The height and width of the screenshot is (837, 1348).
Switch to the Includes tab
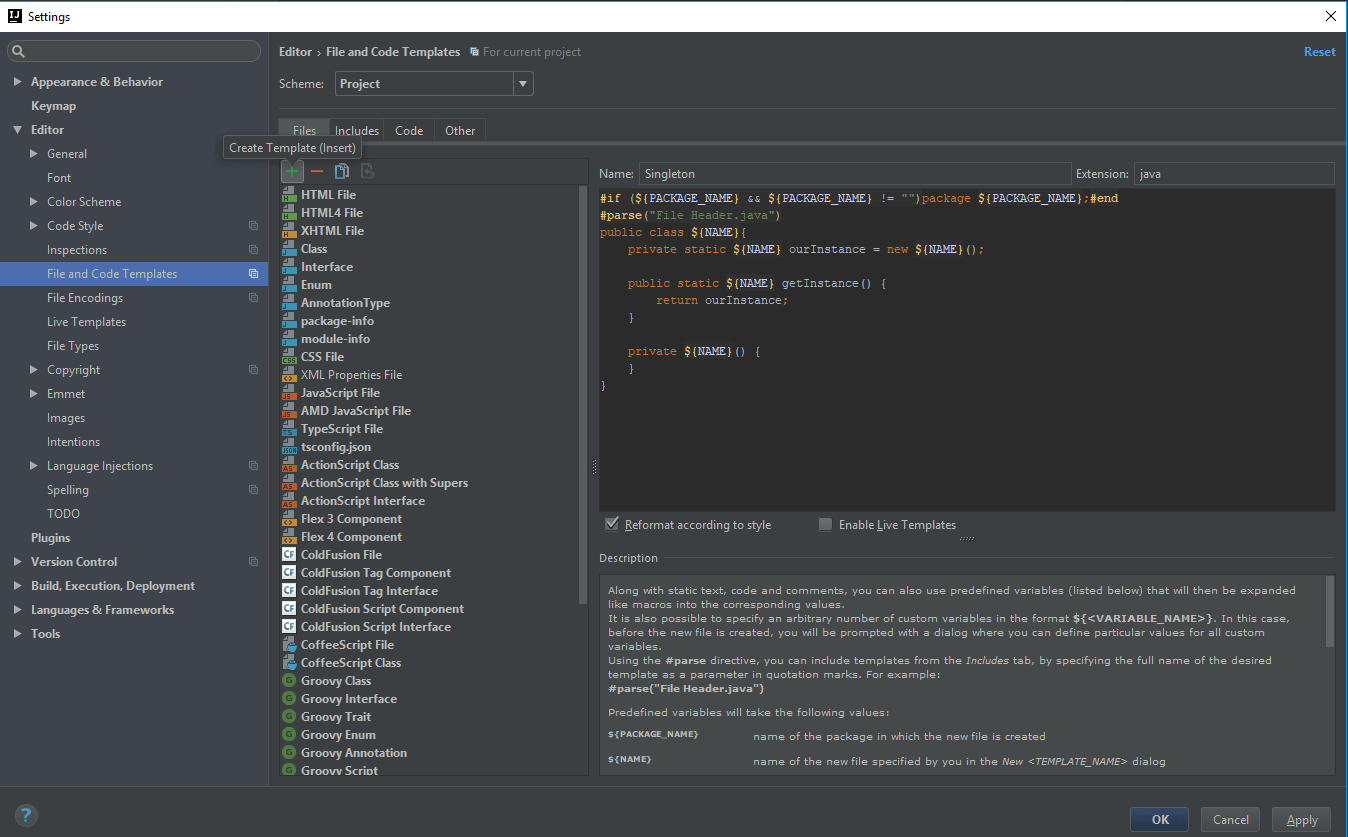(x=357, y=131)
